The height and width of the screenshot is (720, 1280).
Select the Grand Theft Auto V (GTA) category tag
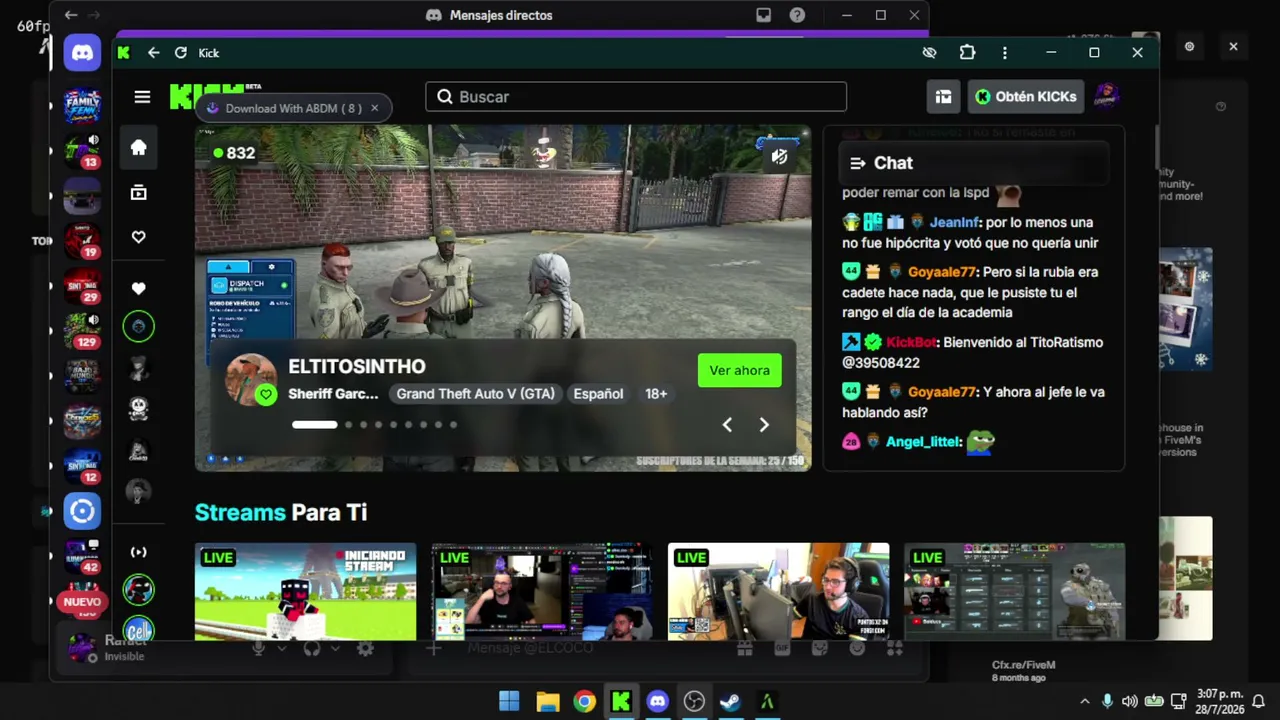pyautogui.click(x=475, y=394)
